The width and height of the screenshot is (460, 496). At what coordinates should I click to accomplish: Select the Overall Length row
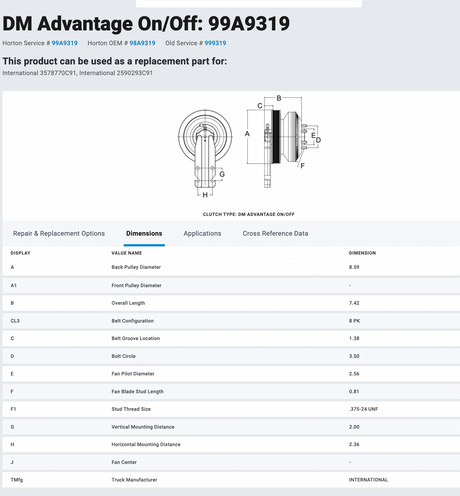pyautogui.click(x=231, y=303)
